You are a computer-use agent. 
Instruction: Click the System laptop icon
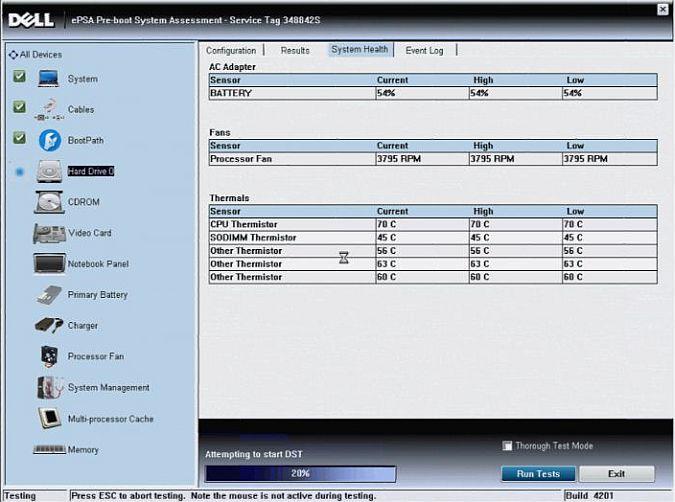pyautogui.click(x=48, y=78)
